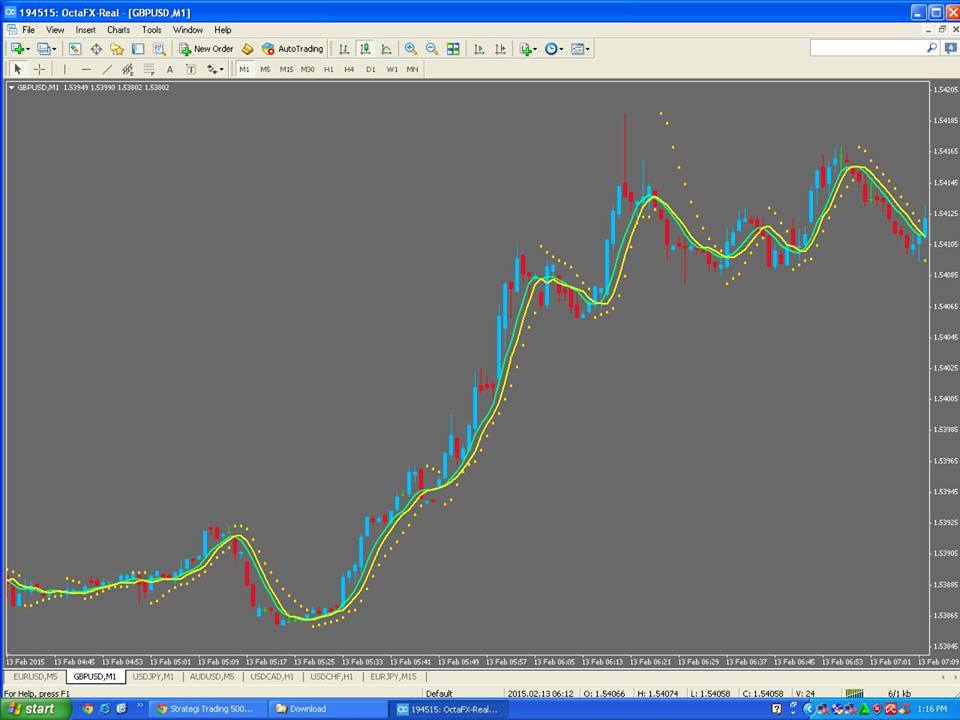This screenshot has height=720, width=960.
Task: Select the Equidistant Channel tool
Action: coord(128,69)
